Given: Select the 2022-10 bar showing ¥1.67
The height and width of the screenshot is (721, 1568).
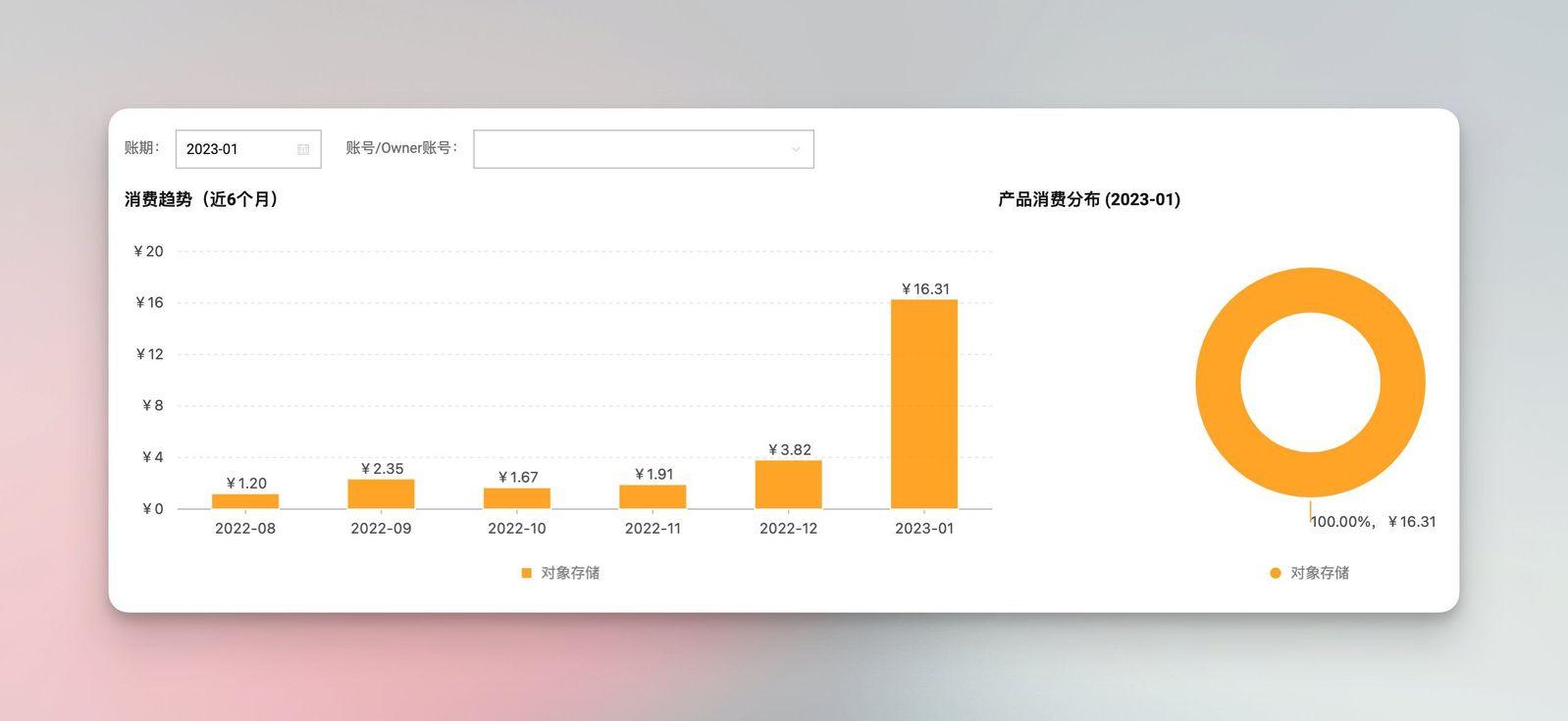Looking at the screenshot, I should (x=517, y=498).
